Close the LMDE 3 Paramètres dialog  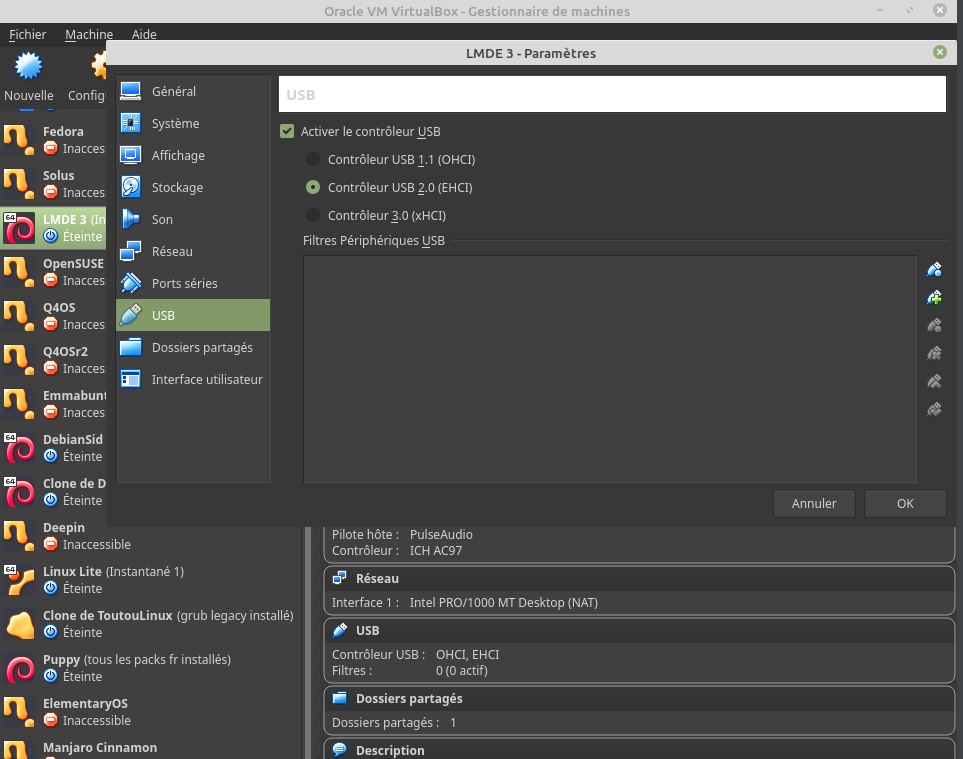(x=940, y=52)
